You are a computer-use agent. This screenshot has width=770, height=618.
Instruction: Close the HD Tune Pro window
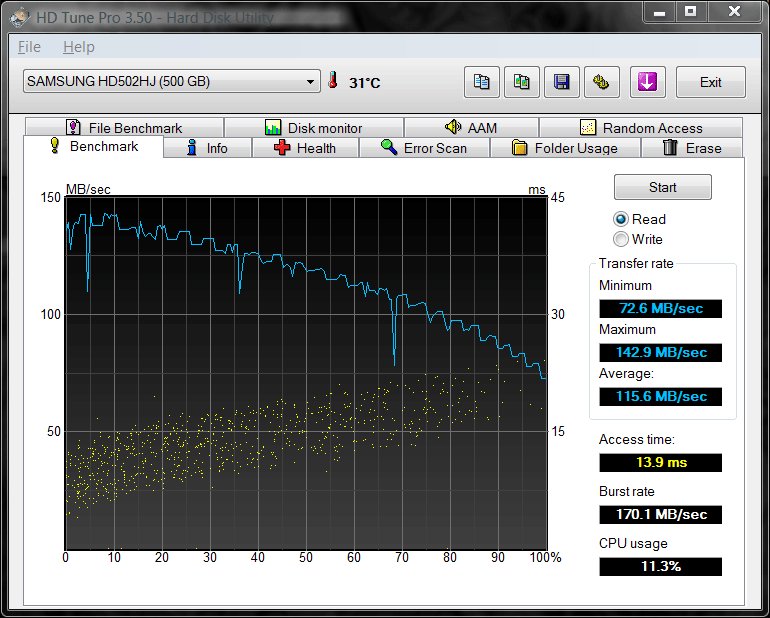tap(735, 12)
